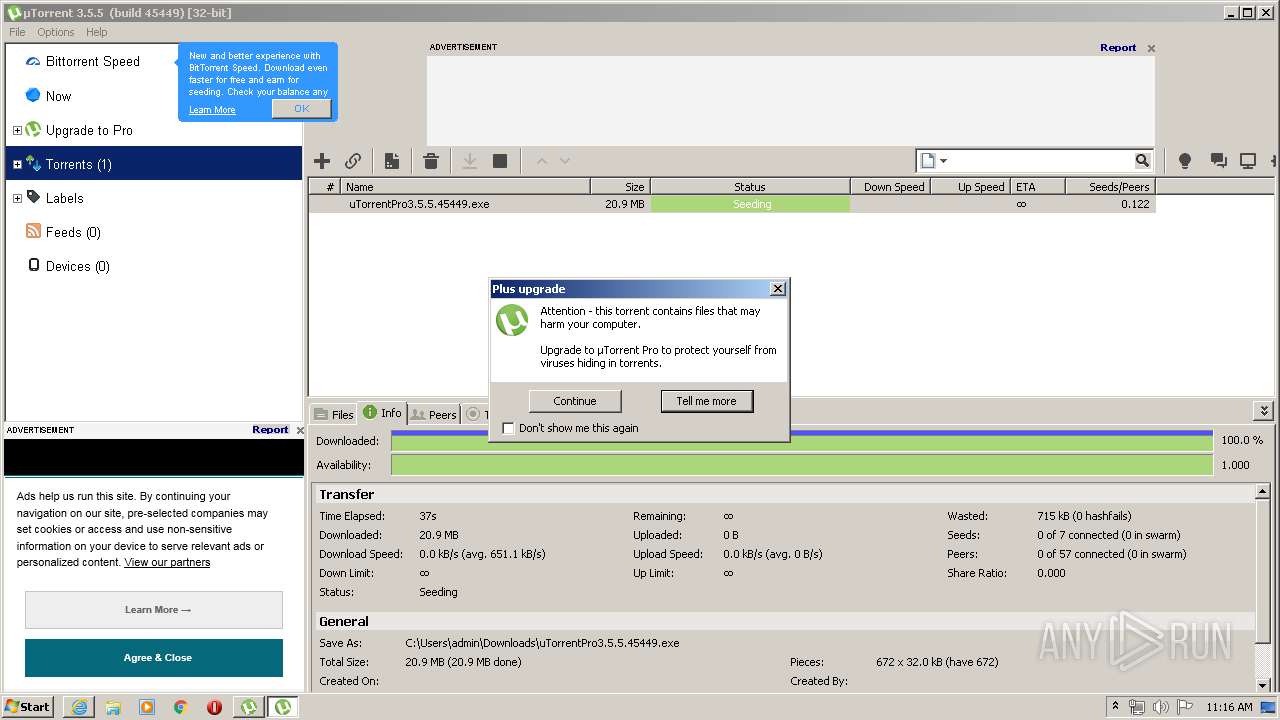
Task: Click the Upgrade to Pro uTorrent icon
Action: click(33, 129)
